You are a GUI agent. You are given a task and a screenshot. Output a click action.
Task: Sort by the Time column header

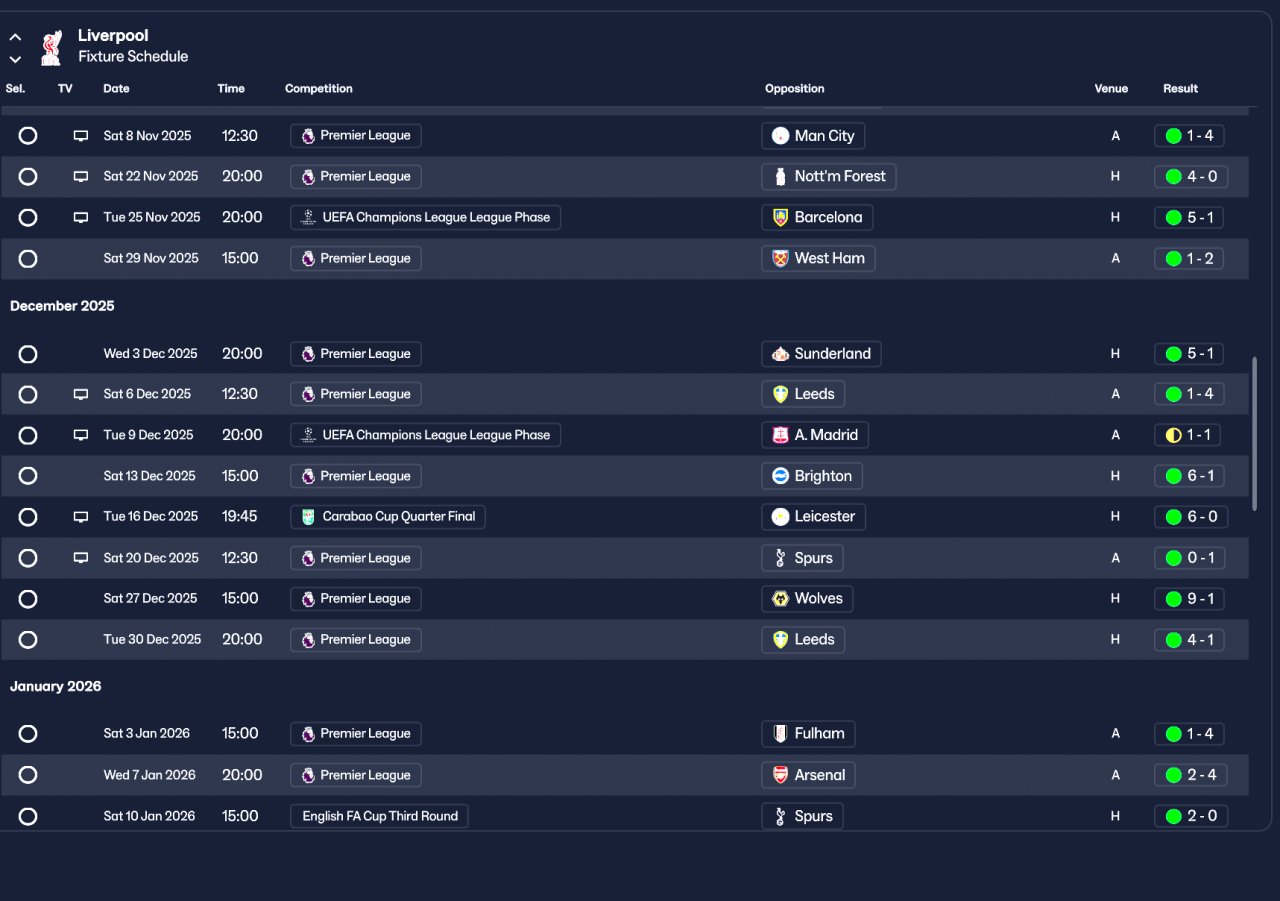click(231, 89)
